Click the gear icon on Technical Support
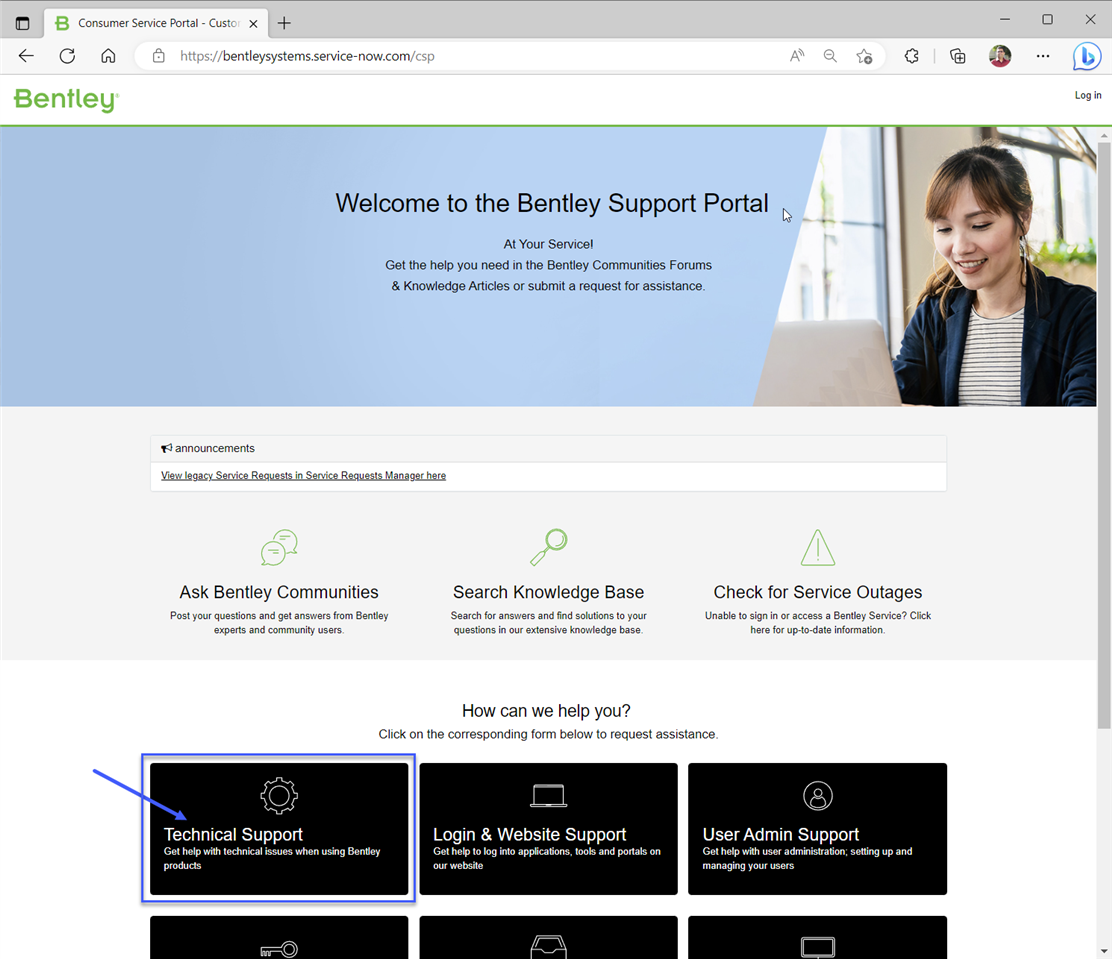The width and height of the screenshot is (1112, 959). [x=279, y=795]
